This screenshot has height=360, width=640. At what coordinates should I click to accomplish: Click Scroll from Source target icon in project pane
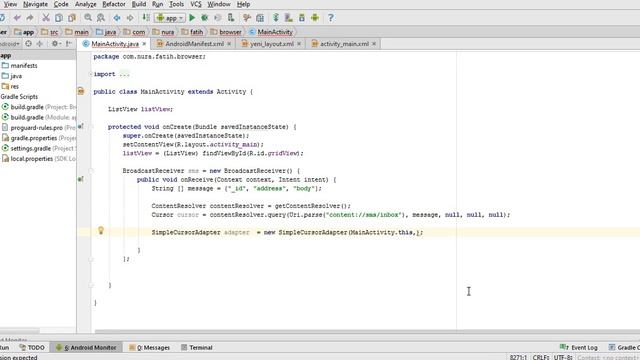[x=28, y=44]
